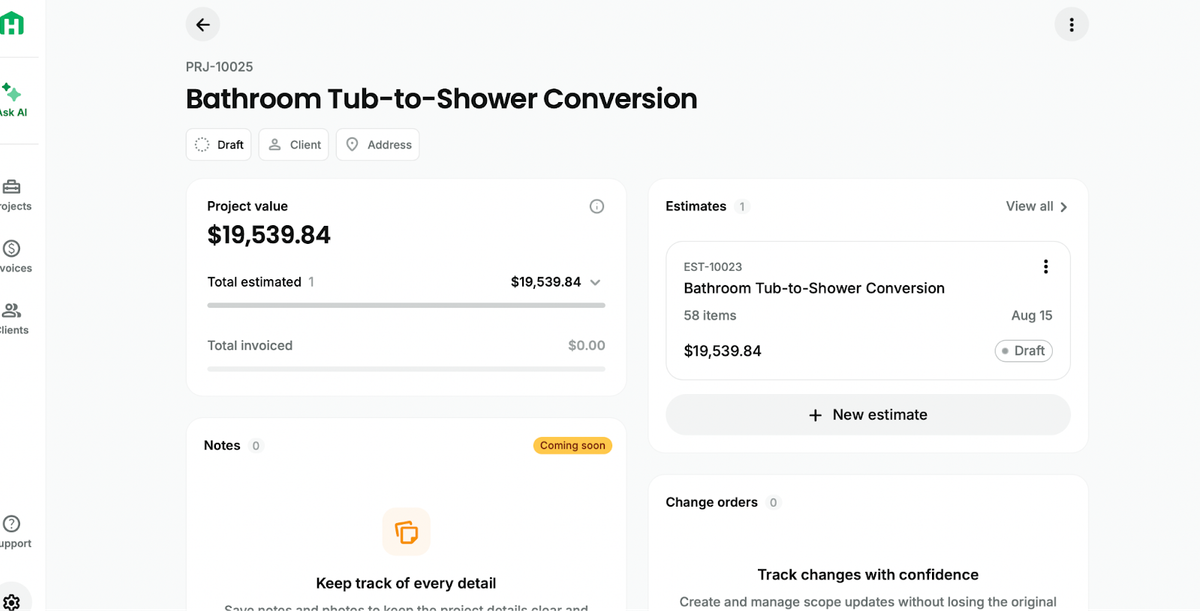Go to Projects via briefcase icon

[x=12, y=187]
